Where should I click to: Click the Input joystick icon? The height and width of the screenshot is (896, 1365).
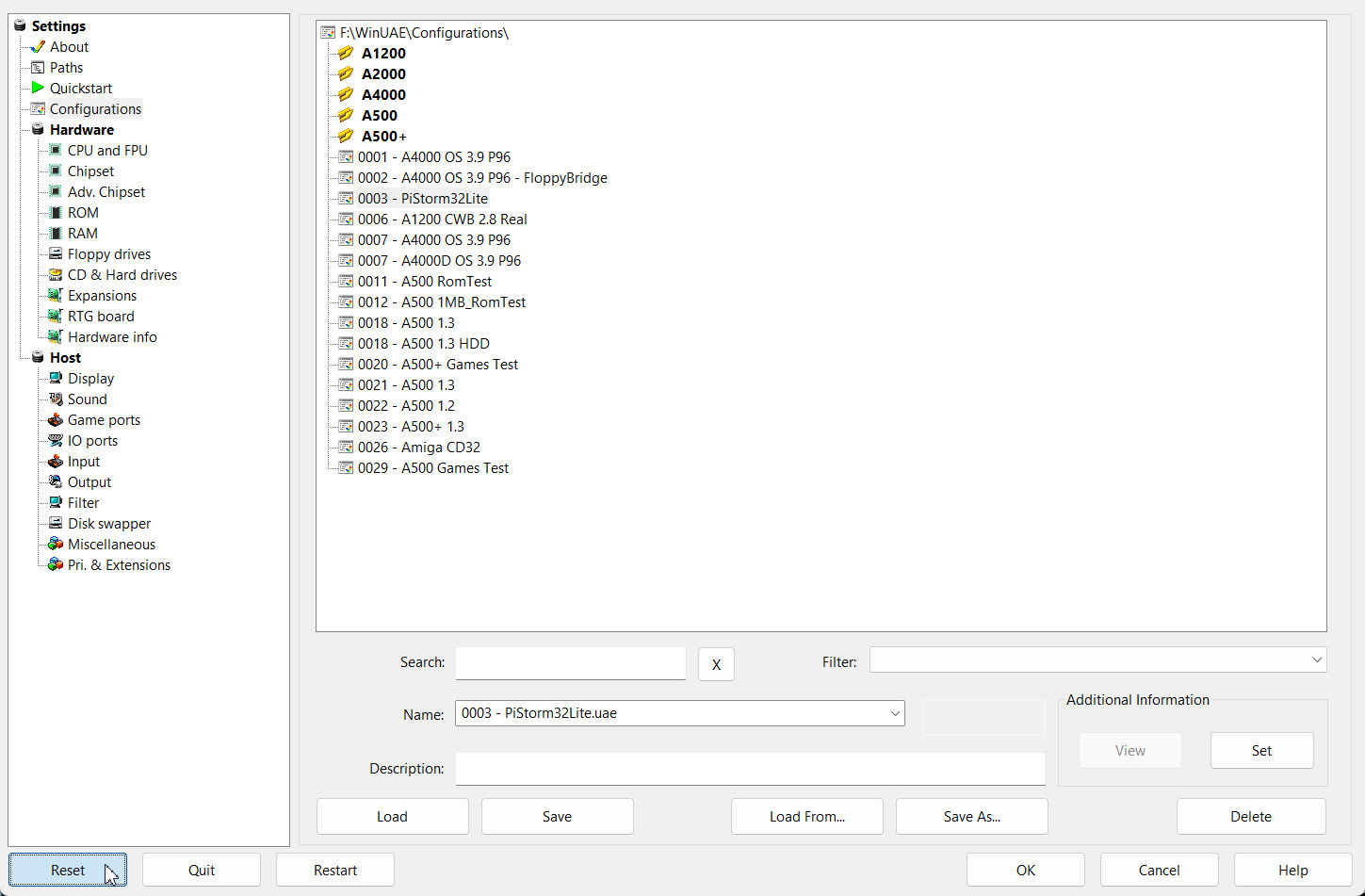[56, 462]
